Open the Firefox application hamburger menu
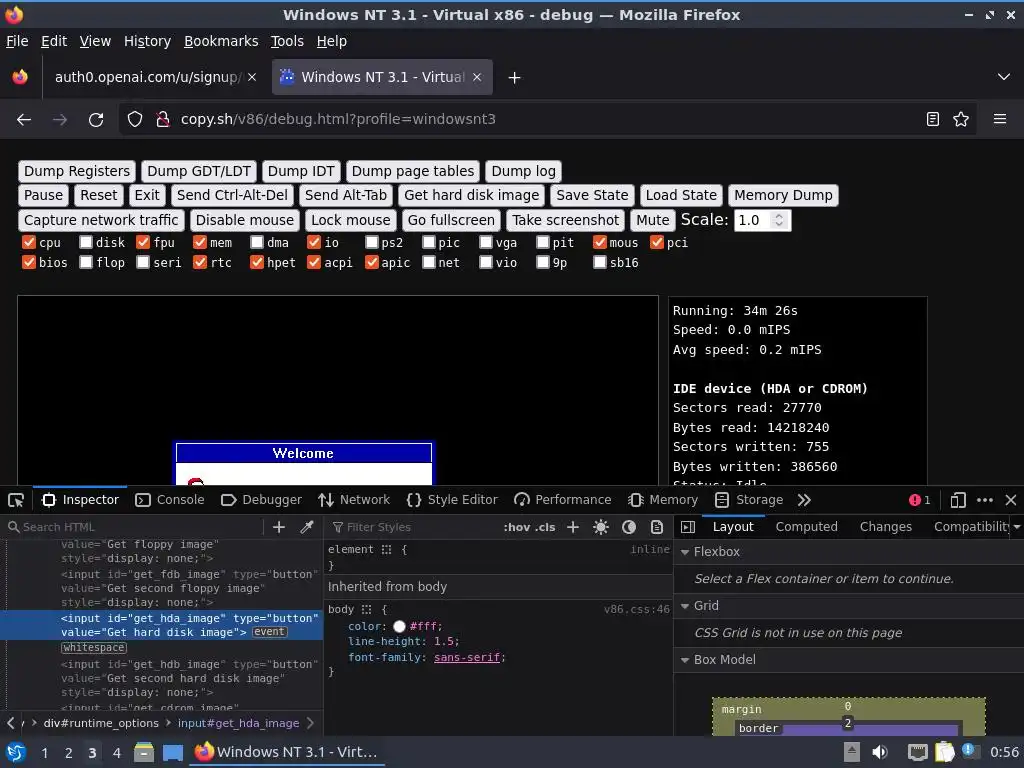This screenshot has width=1024, height=768. (1000, 120)
